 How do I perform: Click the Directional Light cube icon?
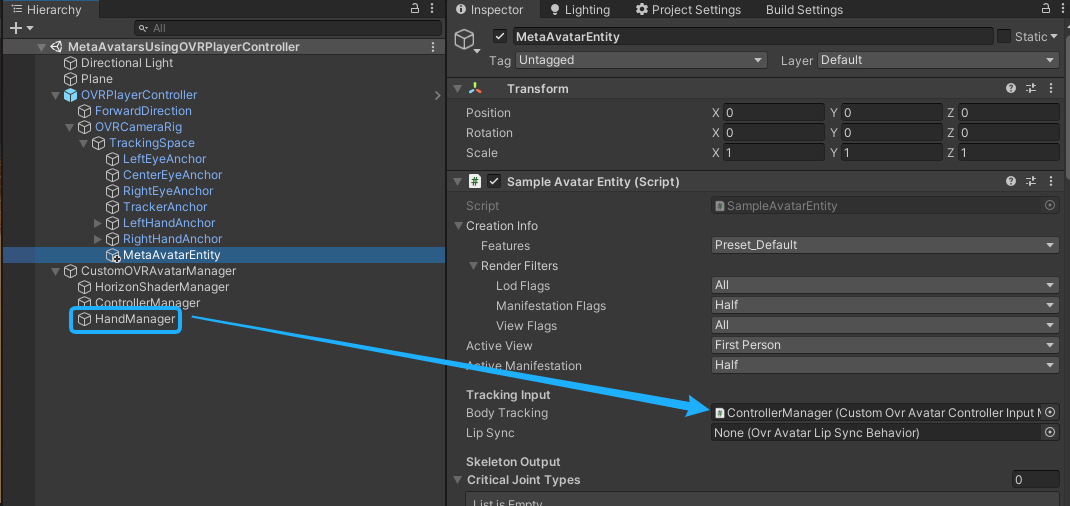(70, 63)
